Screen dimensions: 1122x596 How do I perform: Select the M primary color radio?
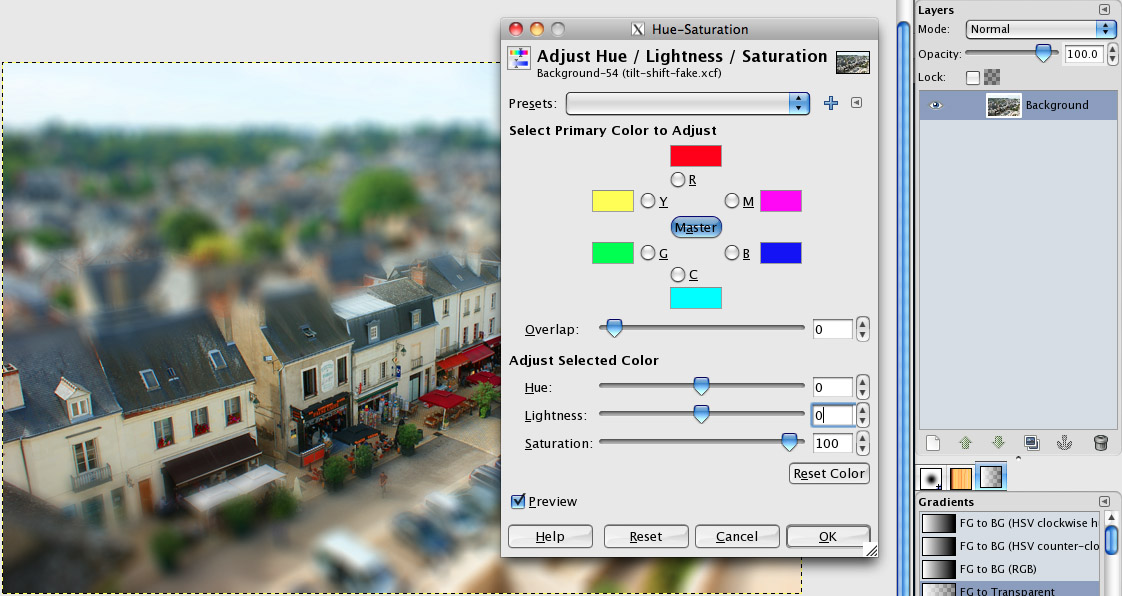click(x=732, y=201)
